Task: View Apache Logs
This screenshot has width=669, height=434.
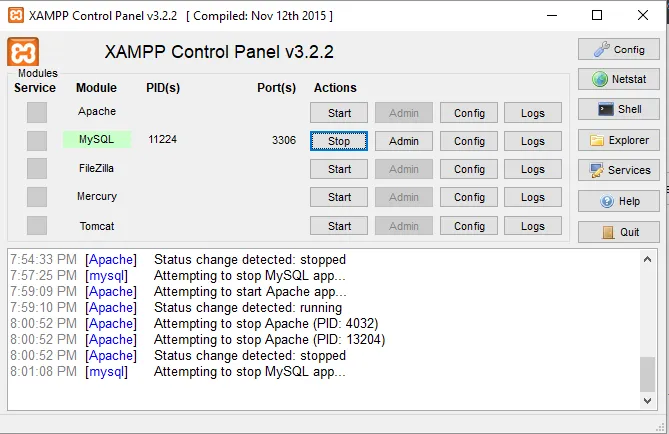Action: tap(533, 113)
